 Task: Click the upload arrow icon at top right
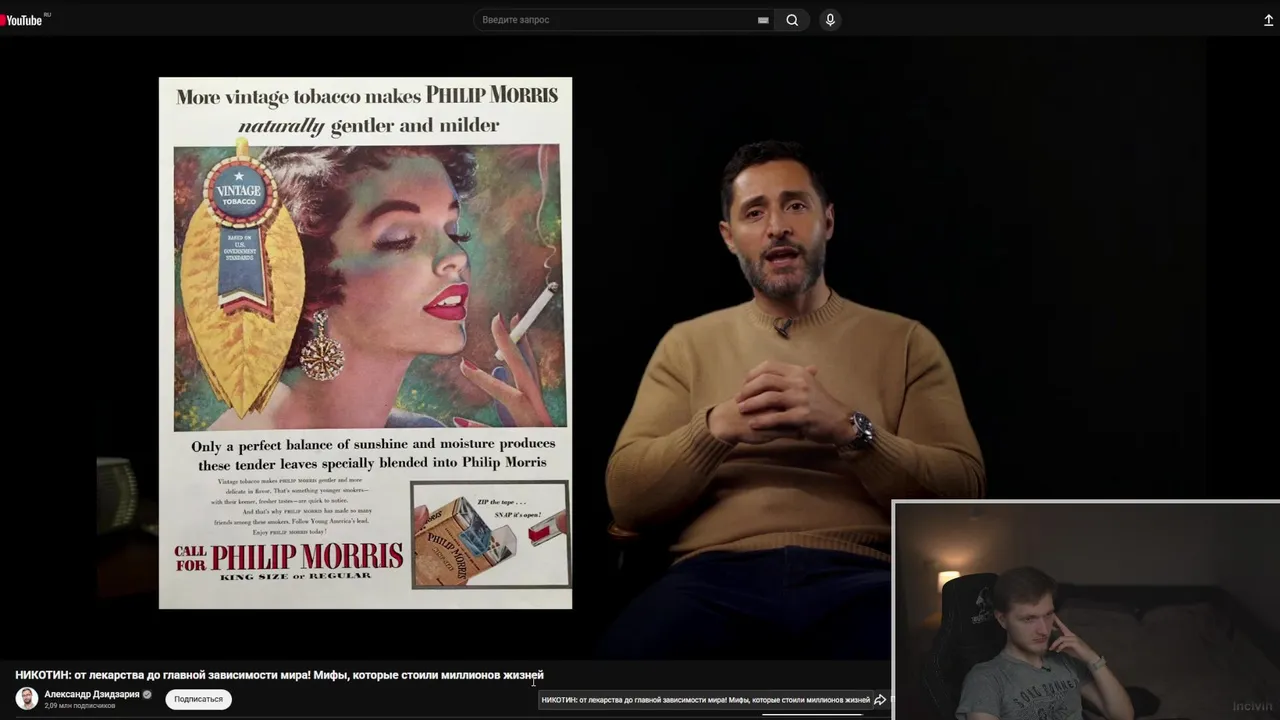coord(1269,20)
